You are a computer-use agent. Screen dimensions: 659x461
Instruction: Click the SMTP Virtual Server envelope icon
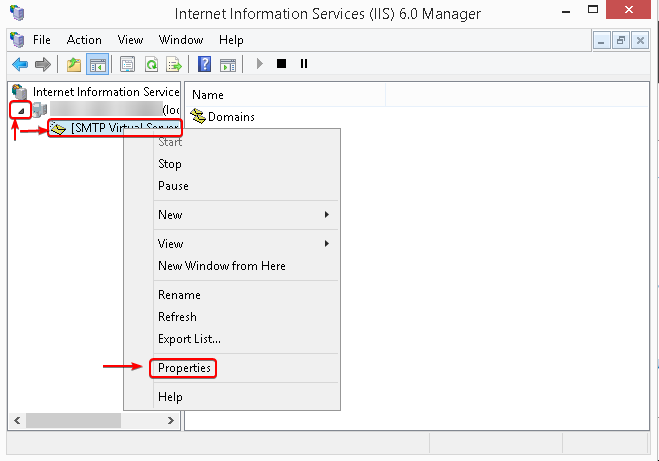[x=58, y=128]
